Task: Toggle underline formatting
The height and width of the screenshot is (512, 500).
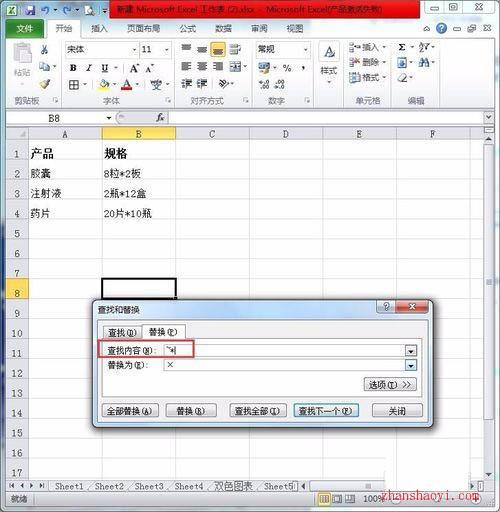Action: coord(105,68)
